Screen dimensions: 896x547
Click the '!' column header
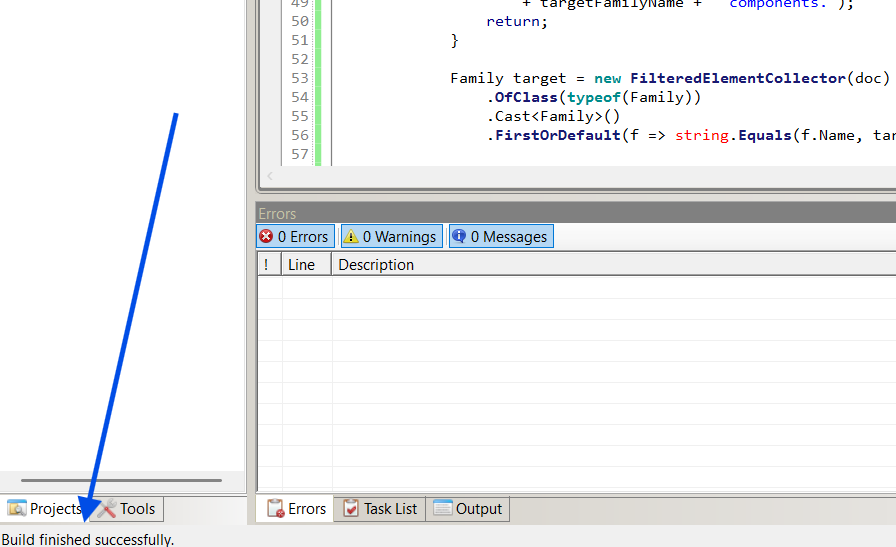(269, 265)
